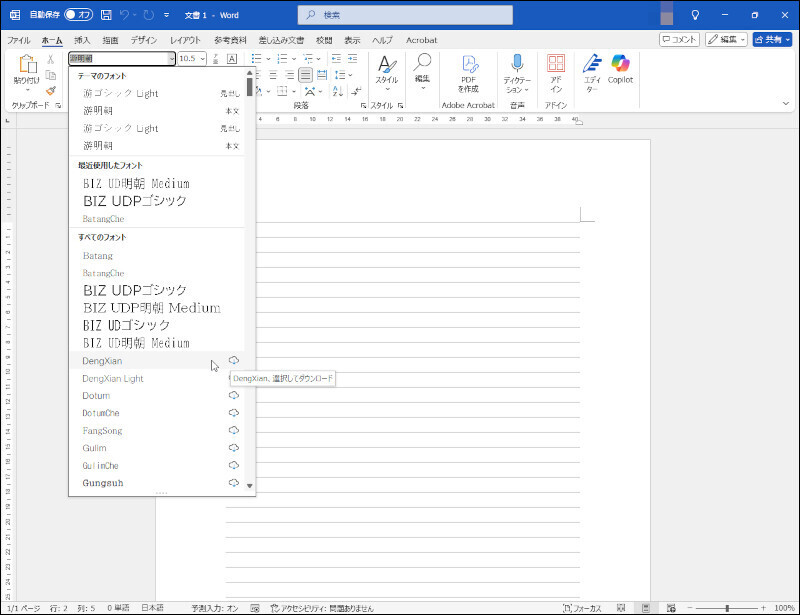Viewport: 800px width, 615px height.
Task: Click the zoom out minus button
Action: click(x=689, y=608)
